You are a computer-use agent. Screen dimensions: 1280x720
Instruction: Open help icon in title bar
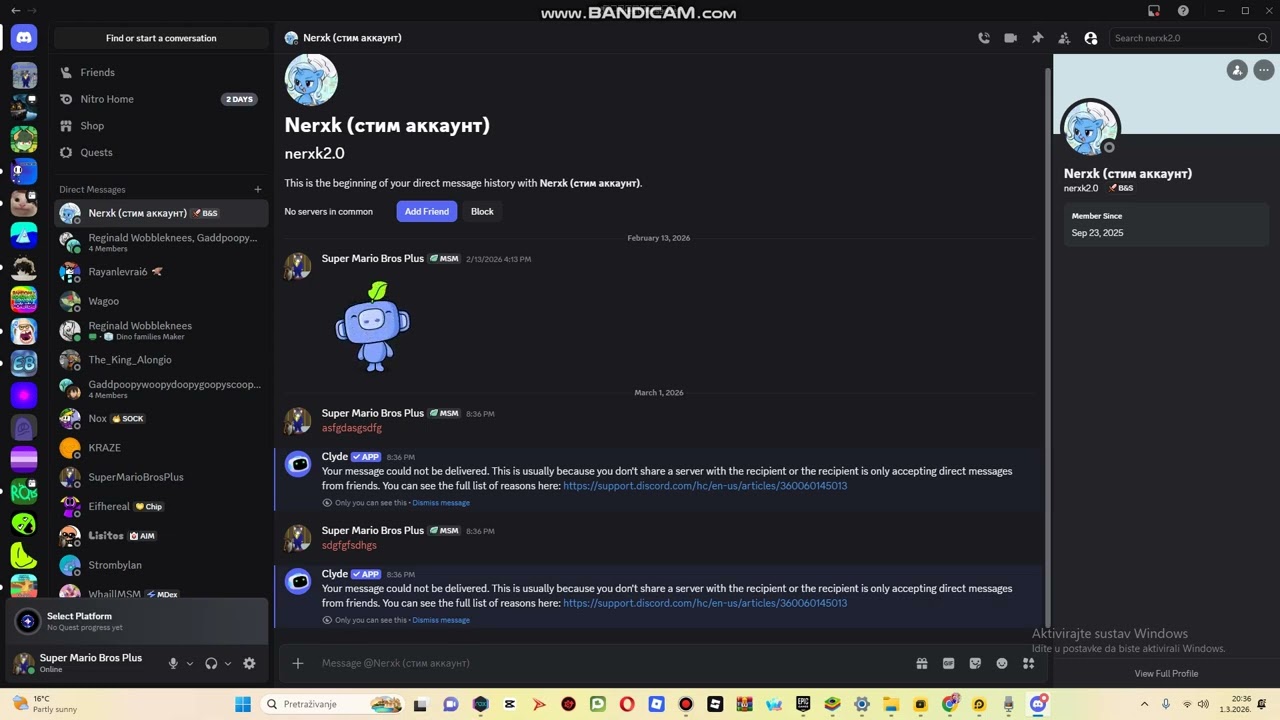(x=1184, y=11)
